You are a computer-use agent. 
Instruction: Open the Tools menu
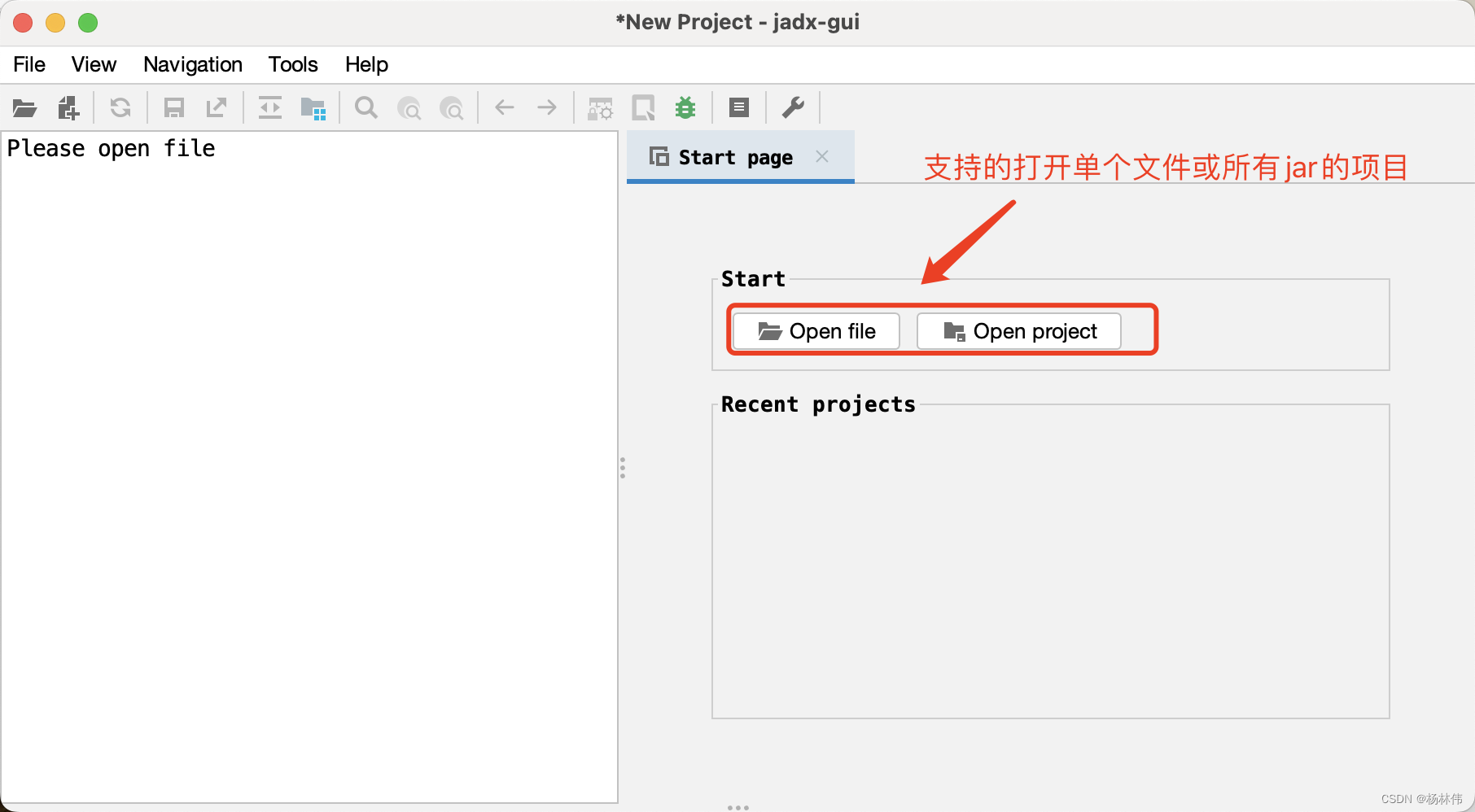coord(292,64)
